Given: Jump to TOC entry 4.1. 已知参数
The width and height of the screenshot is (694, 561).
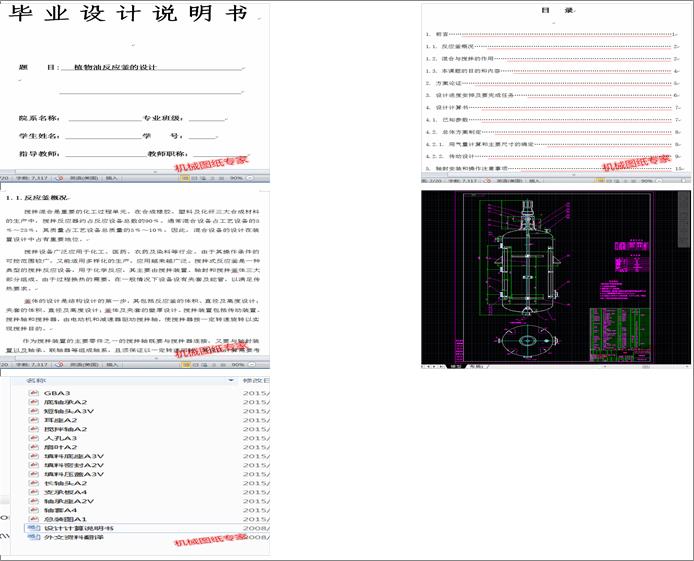Looking at the screenshot, I should tap(552, 120).
